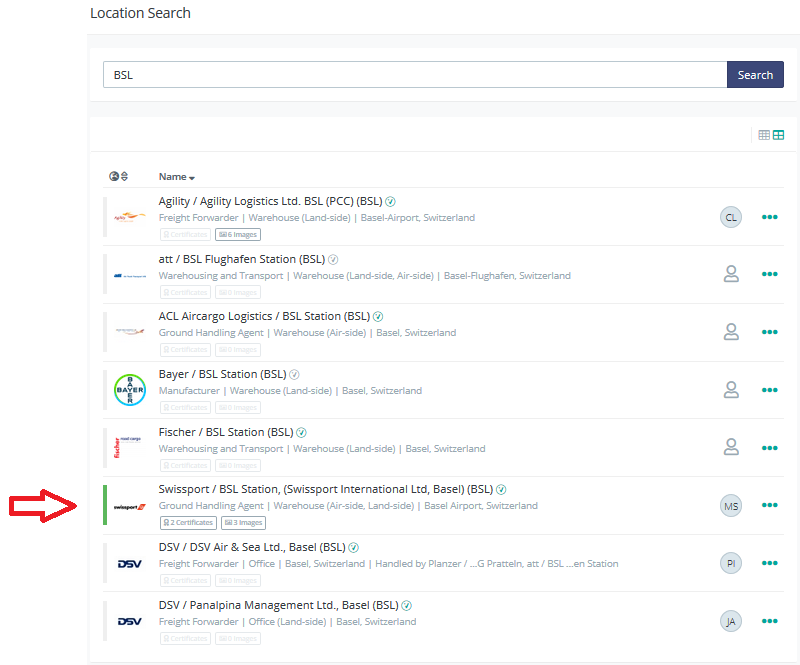Click the DSV logo on Air & Sea row
Image resolution: width=800 pixels, height=665 pixels.
[130, 564]
